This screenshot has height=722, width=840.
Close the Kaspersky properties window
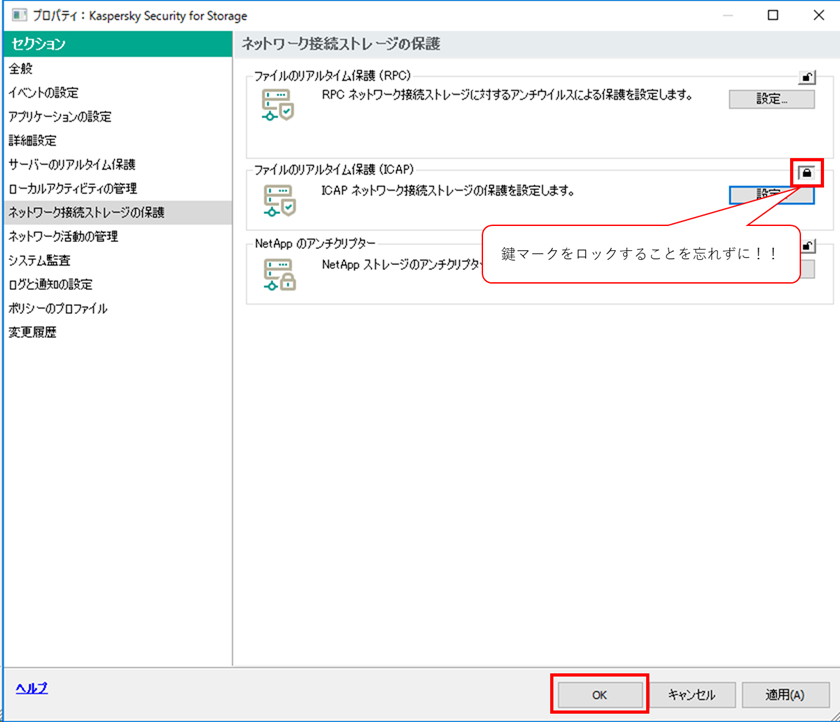(x=819, y=15)
